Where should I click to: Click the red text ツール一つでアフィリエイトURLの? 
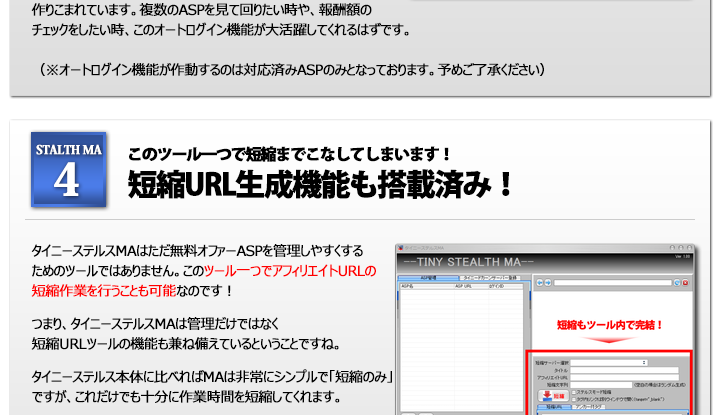[290, 271]
